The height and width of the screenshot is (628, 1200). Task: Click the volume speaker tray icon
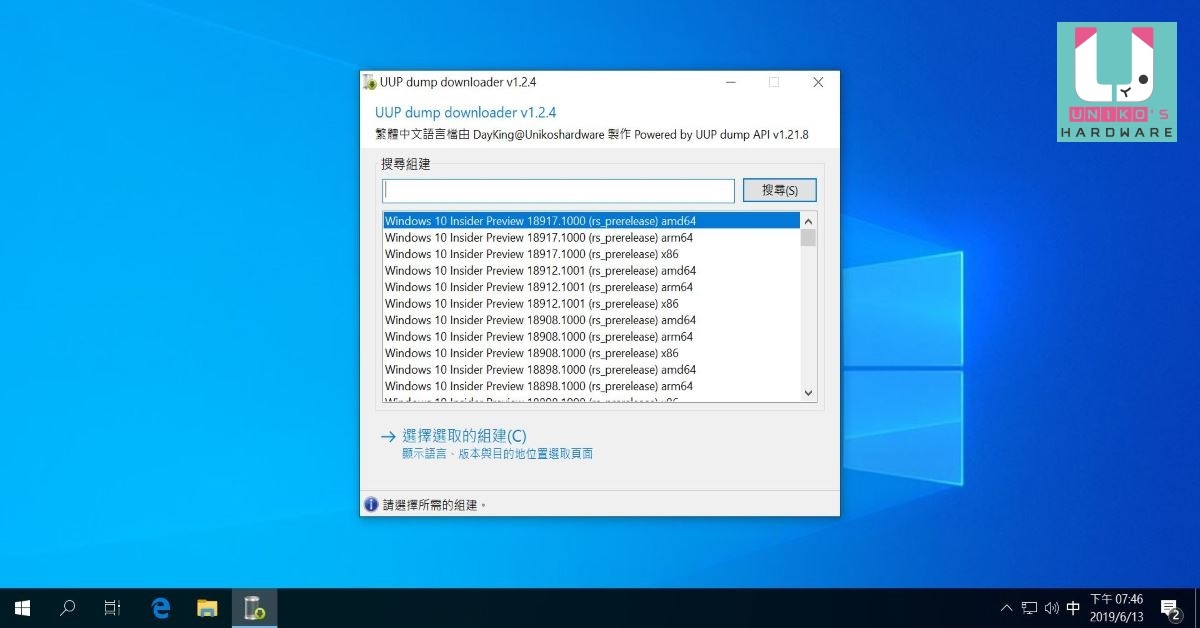(1051, 608)
